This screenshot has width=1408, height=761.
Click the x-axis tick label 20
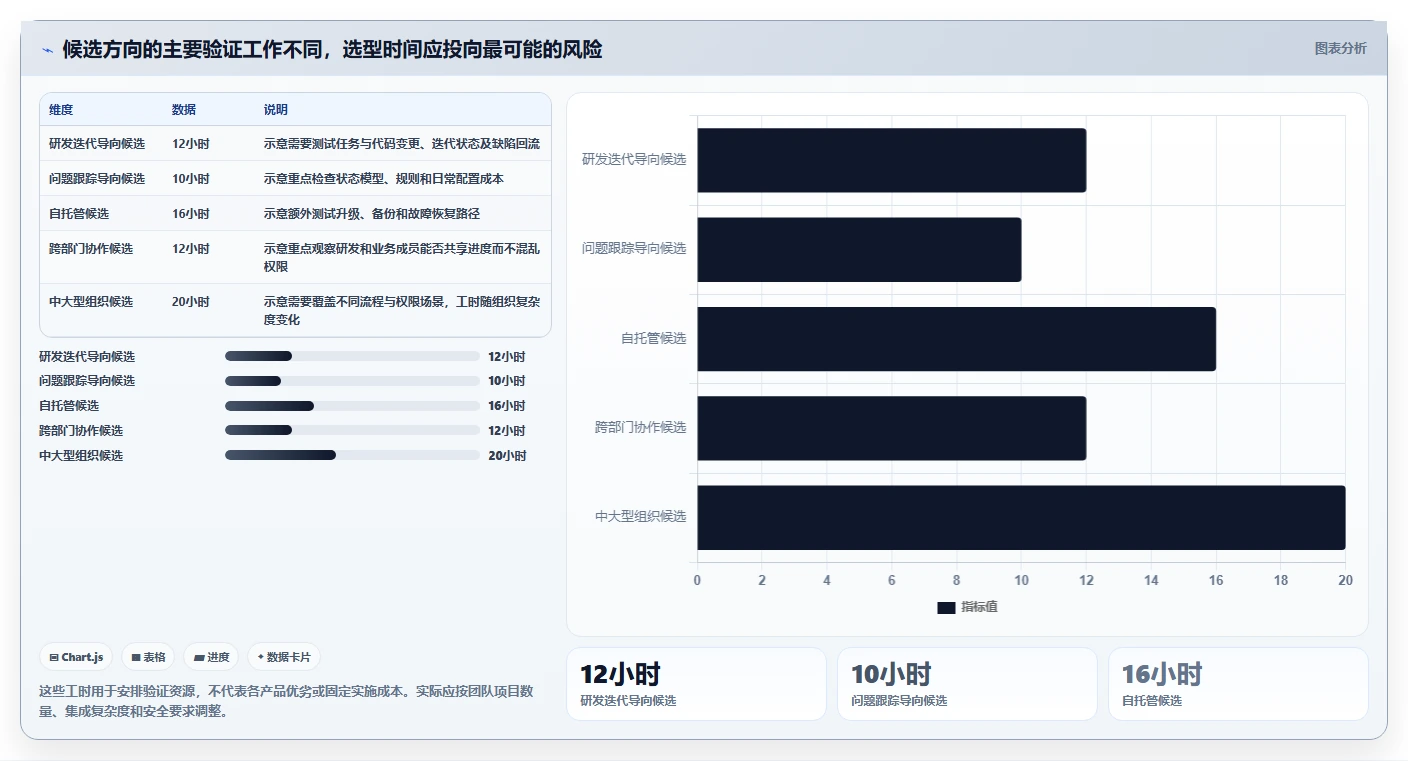pos(1345,580)
